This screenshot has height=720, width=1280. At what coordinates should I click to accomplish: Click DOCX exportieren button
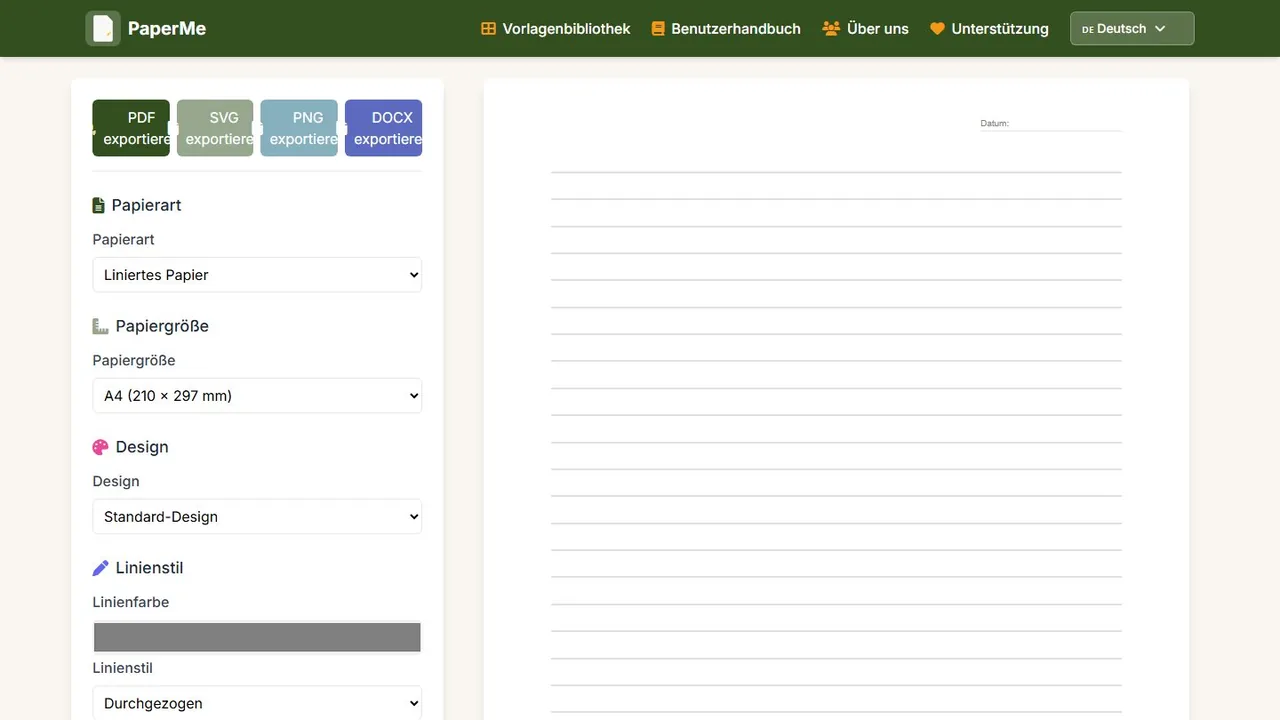pos(383,128)
